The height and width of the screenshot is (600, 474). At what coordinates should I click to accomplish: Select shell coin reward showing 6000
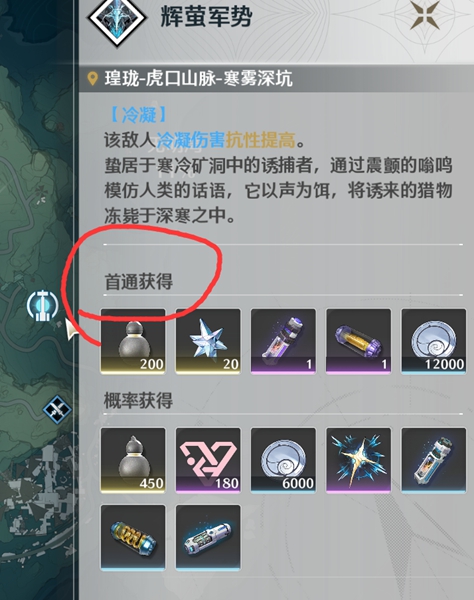tap(283, 460)
